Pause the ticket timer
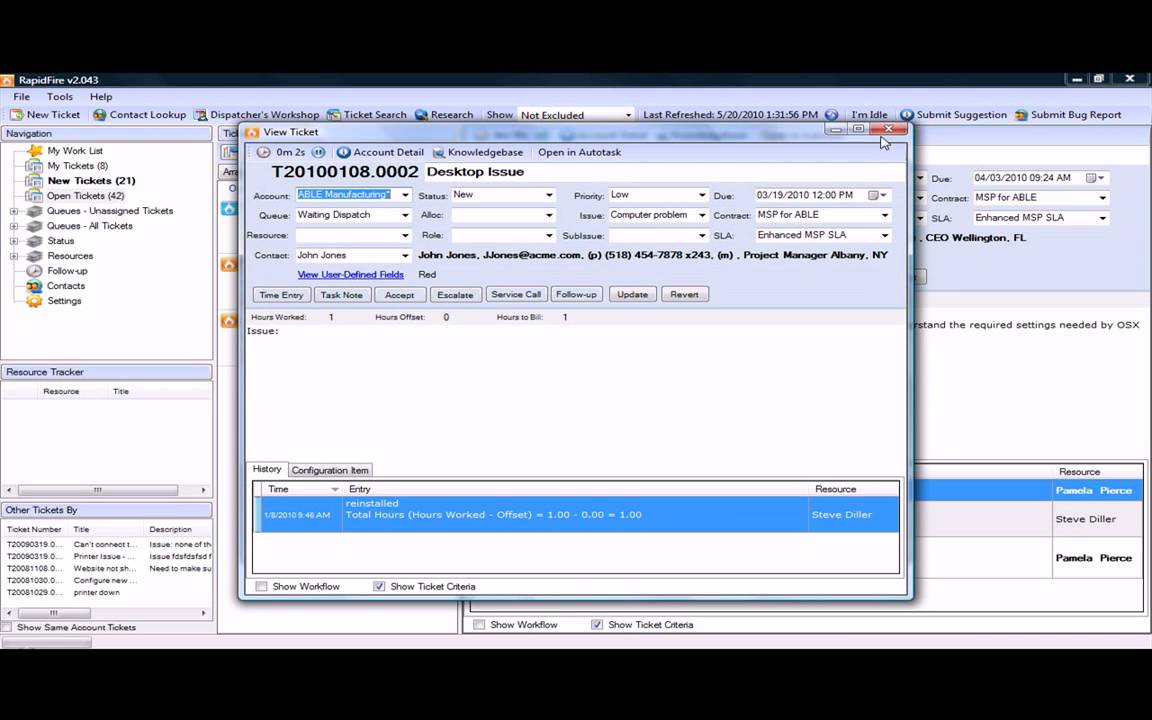The image size is (1152, 720). coord(318,153)
